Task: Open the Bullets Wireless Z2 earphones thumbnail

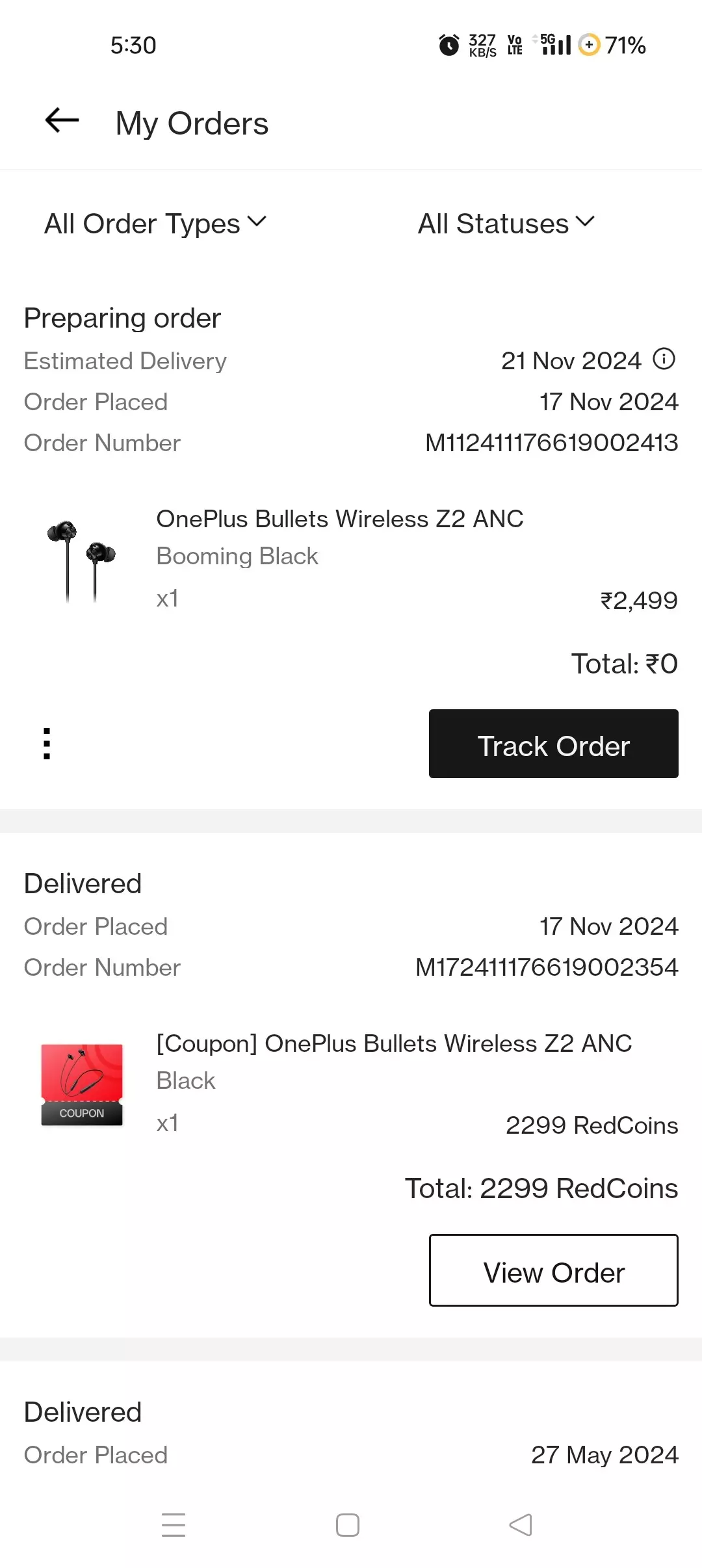Action: coord(82,560)
